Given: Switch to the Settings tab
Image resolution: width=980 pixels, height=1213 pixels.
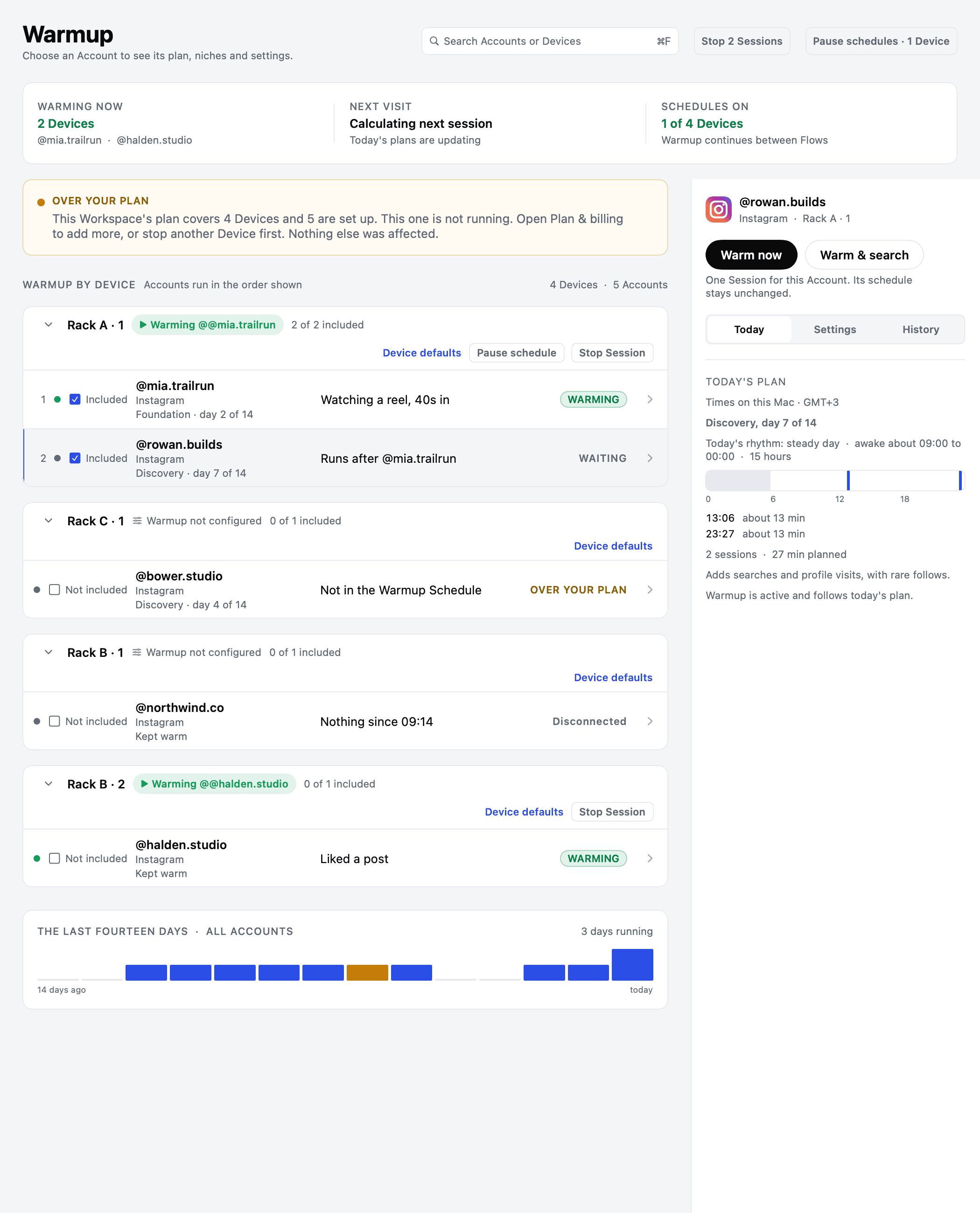Looking at the screenshot, I should (834, 329).
